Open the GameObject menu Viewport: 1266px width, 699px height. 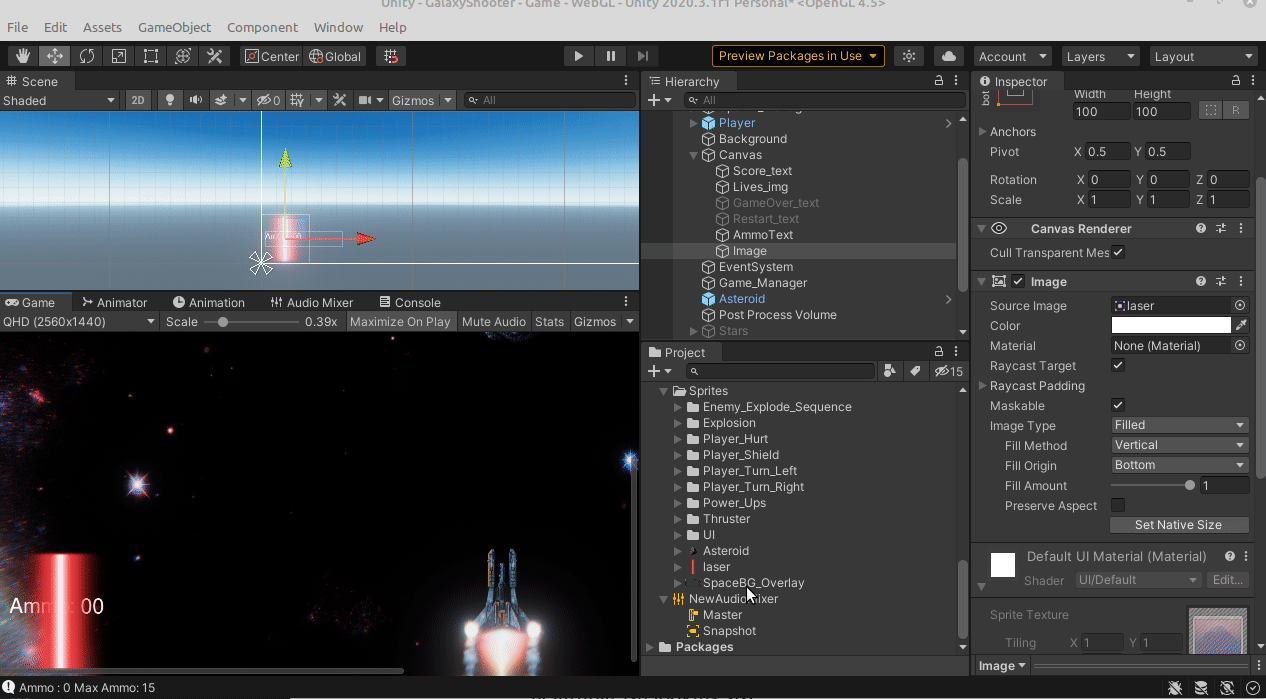pyautogui.click(x=174, y=27)
